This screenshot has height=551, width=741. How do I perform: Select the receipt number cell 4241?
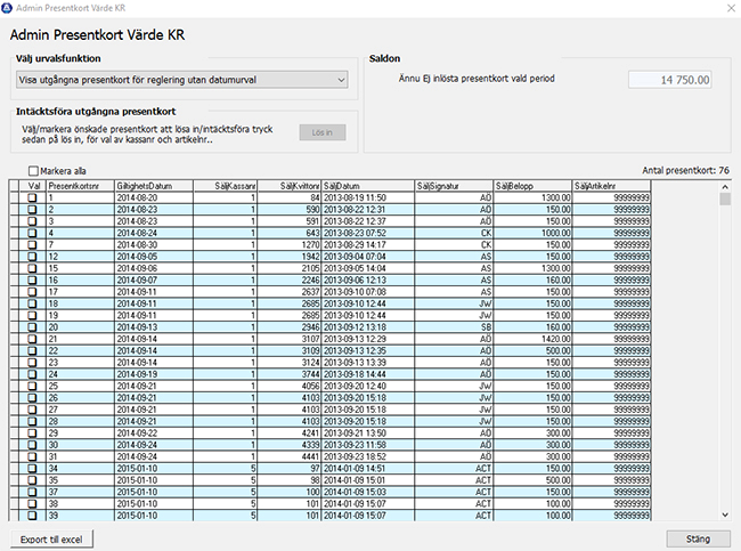289,433
